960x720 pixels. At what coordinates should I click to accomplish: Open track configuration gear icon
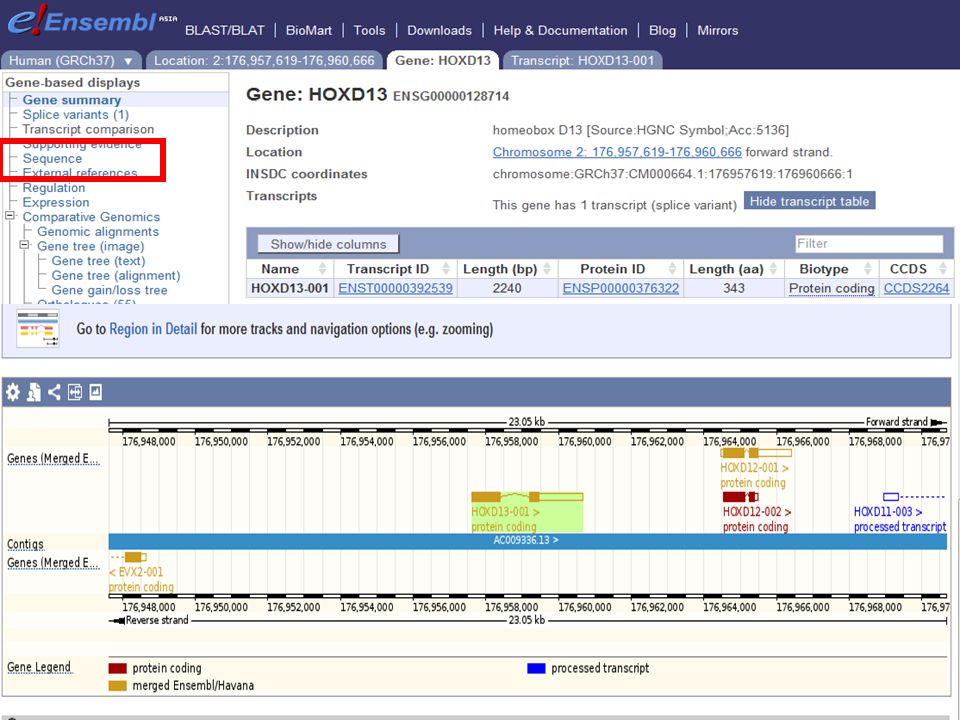13,392
